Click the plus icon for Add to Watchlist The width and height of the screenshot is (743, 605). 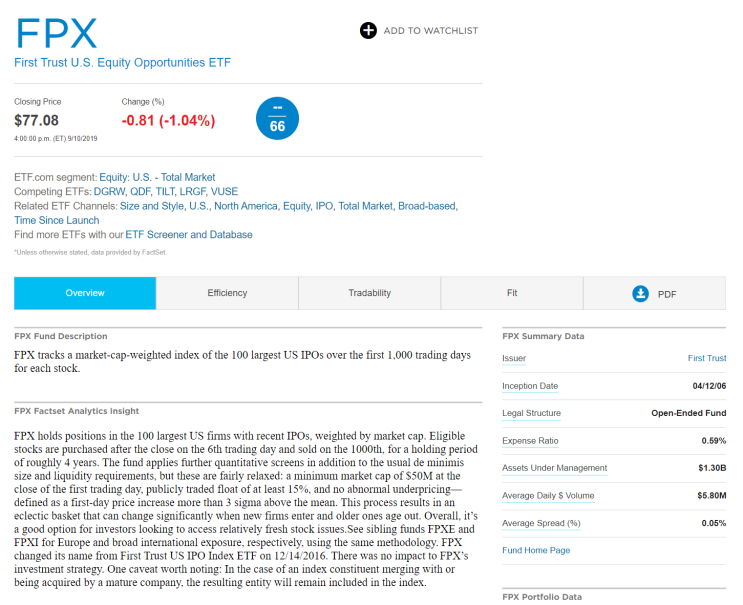368,30
